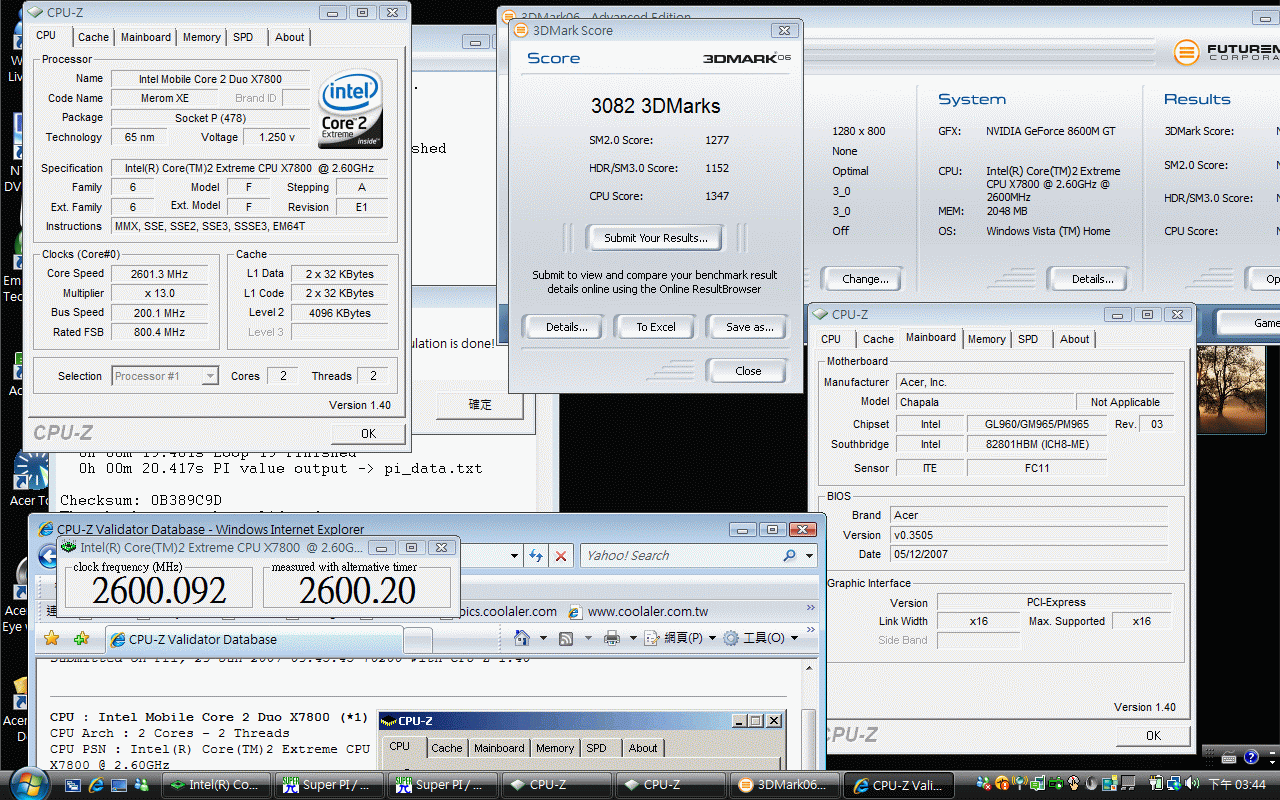The image size is (1280, 800).
Task: Open the Processor #1 selection dropdown
Action: 210,376
